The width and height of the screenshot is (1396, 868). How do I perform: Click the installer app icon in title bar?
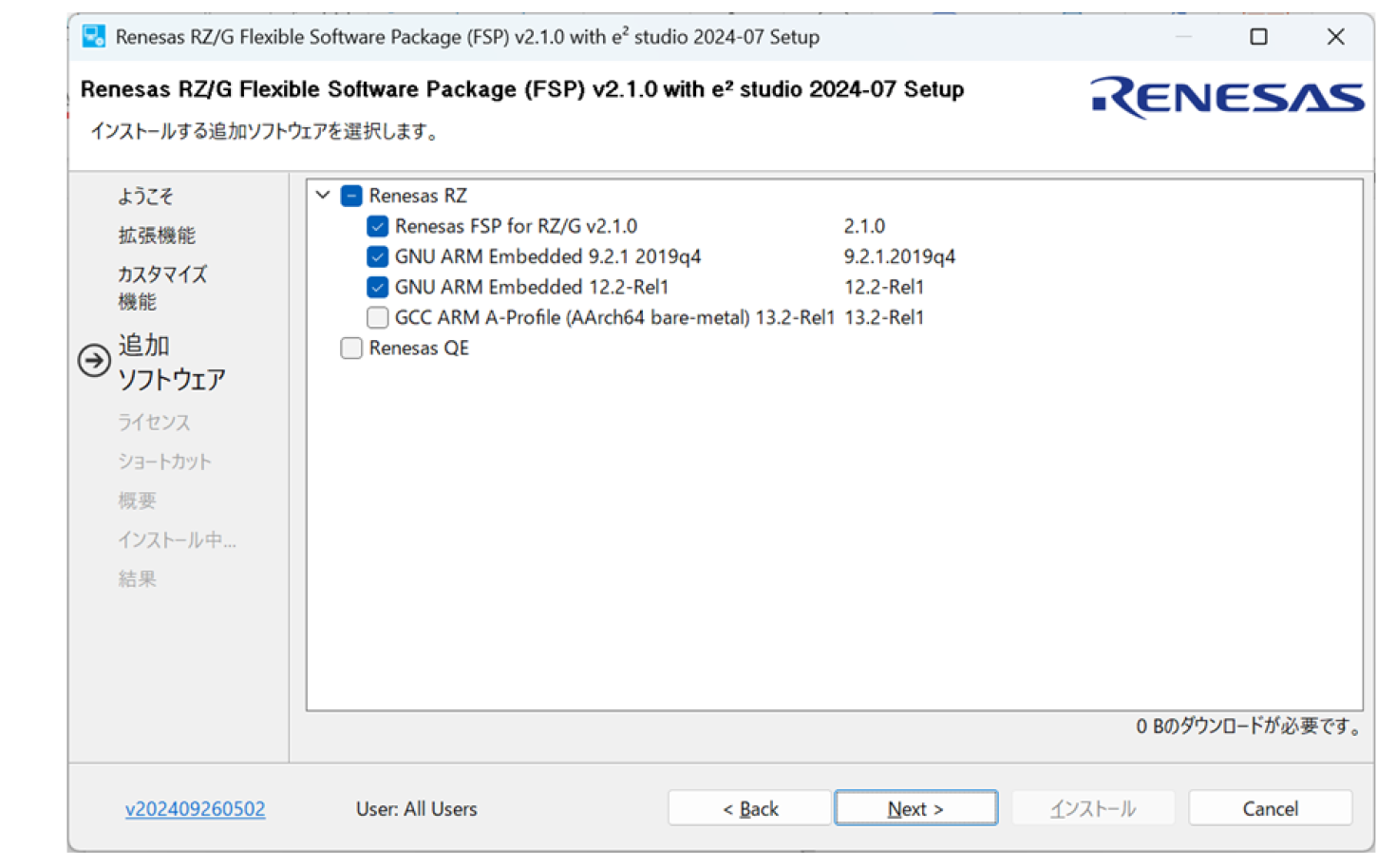(x=94, y=37)
